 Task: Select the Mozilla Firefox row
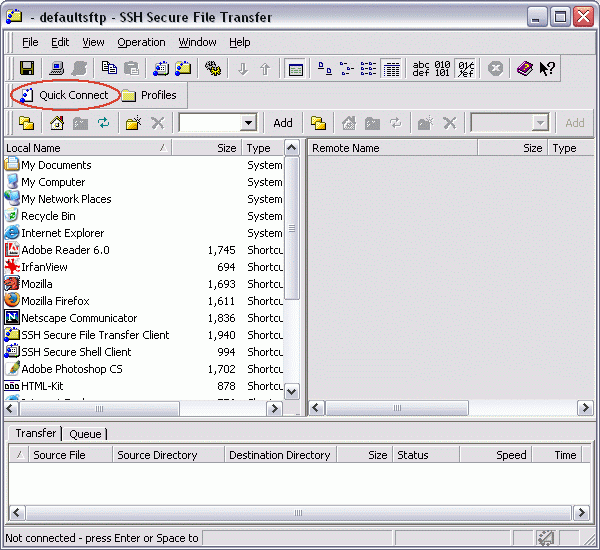pyautogui.click(x=143, y=301)
